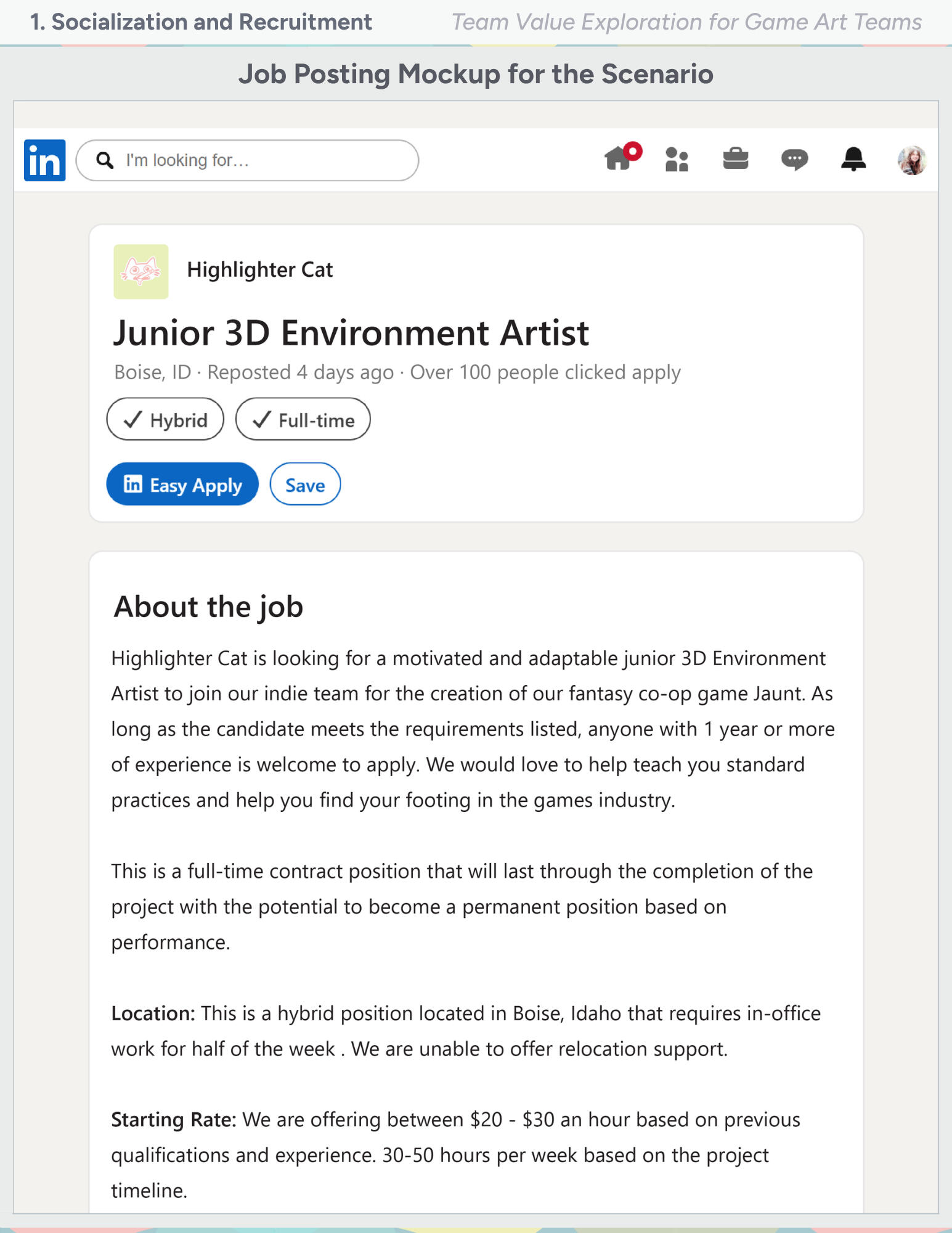Click the Easy Apply button
The height and width of the screenshot is (1233, 952).
click(x=182, y=485)
